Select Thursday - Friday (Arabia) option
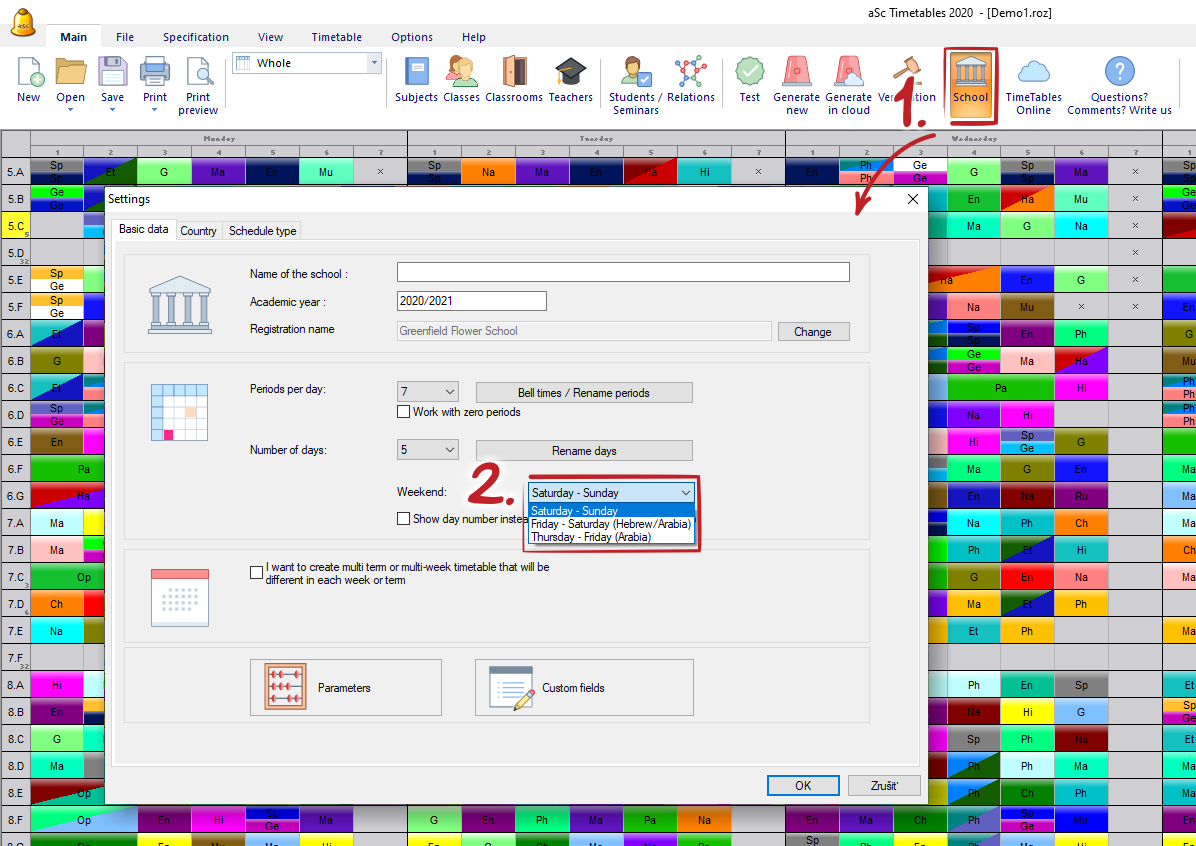 [x=612, y=537]
